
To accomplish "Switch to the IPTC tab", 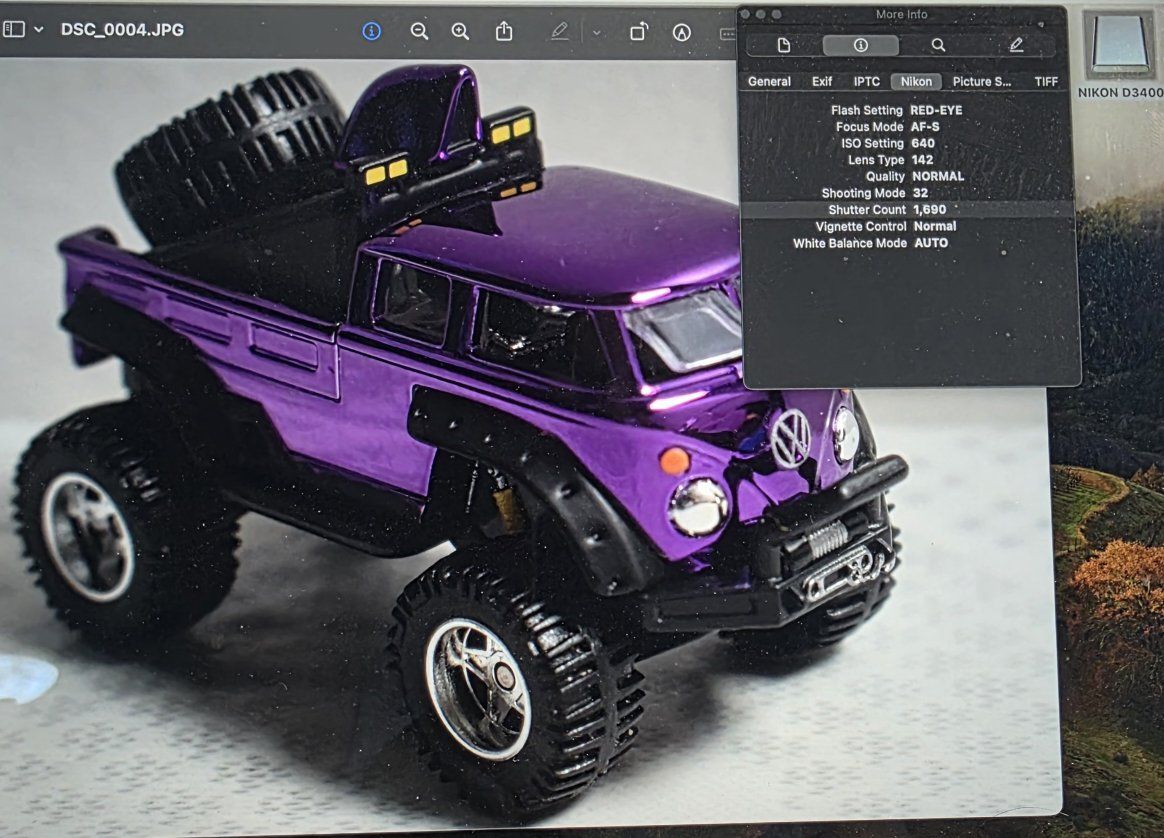I will [x=866, y=82].
